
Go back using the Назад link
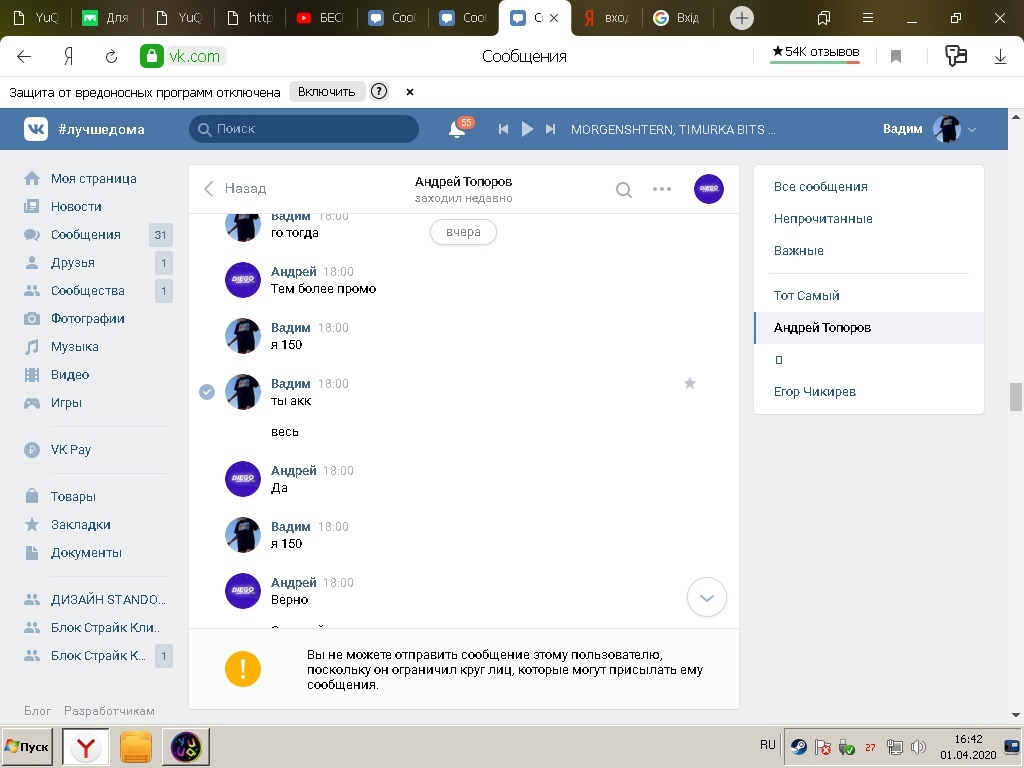click(x=236, y=188)
